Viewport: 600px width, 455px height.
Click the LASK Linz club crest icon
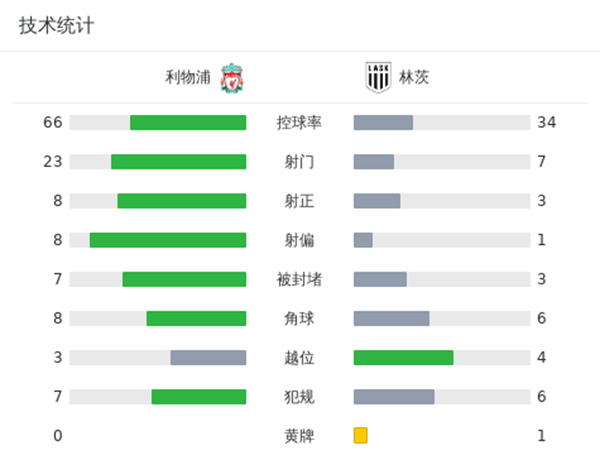(x=379, y=77)
